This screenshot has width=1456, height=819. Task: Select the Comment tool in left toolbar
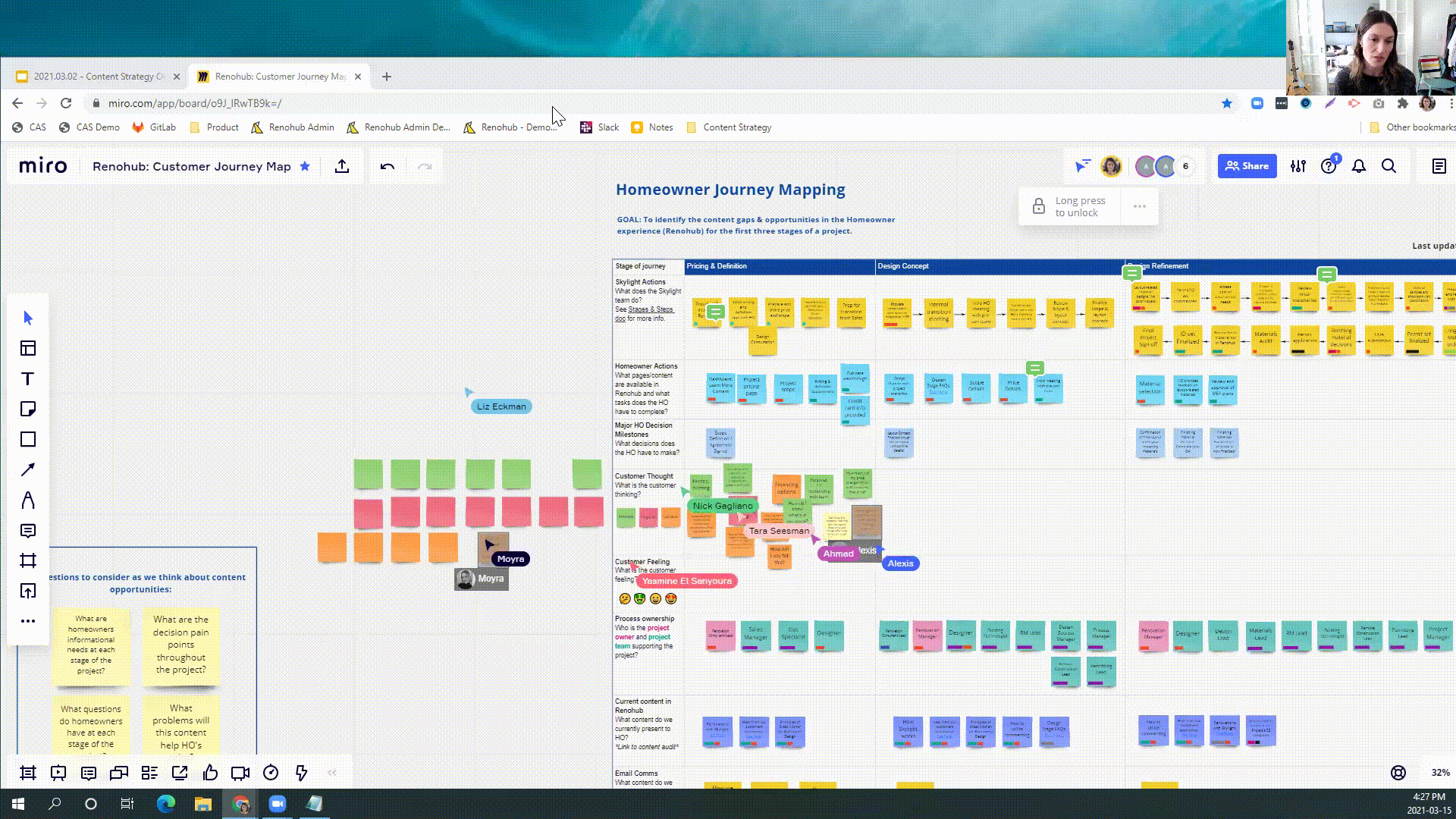(28, 530)
